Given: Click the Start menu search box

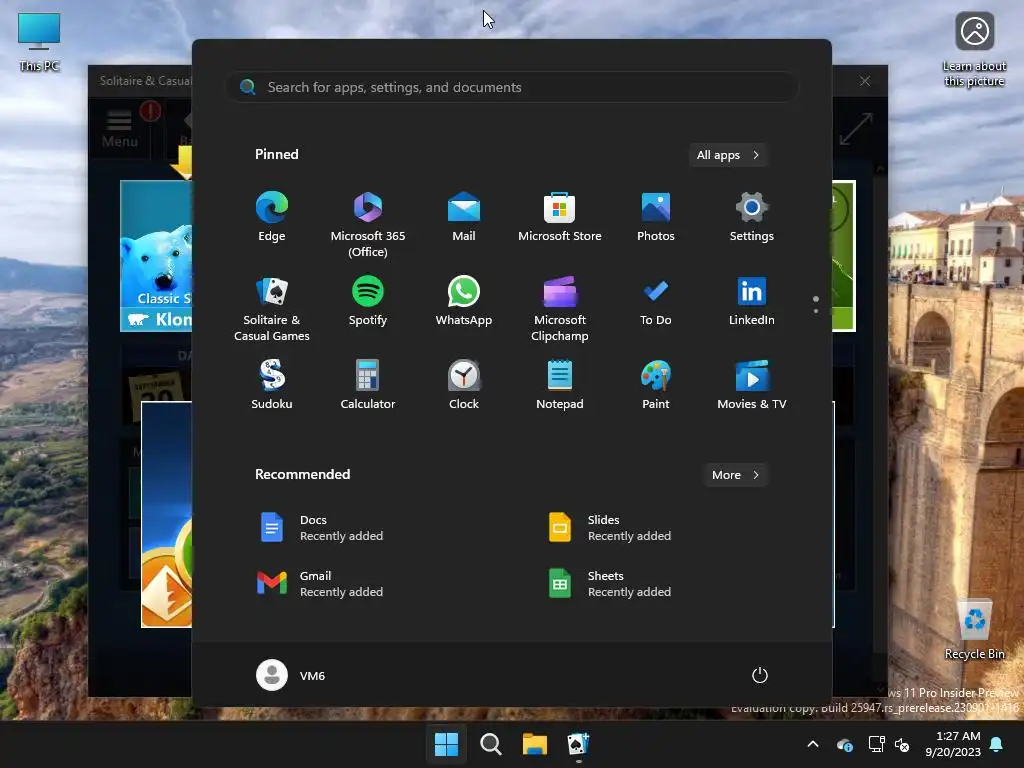Looking at the screenshot, I should point(512,87).
